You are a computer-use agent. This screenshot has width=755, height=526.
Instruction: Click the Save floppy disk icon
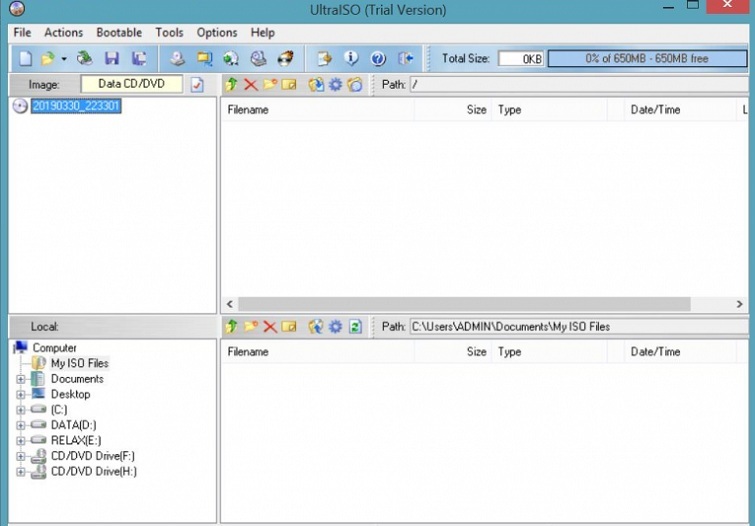click(112, 59)
